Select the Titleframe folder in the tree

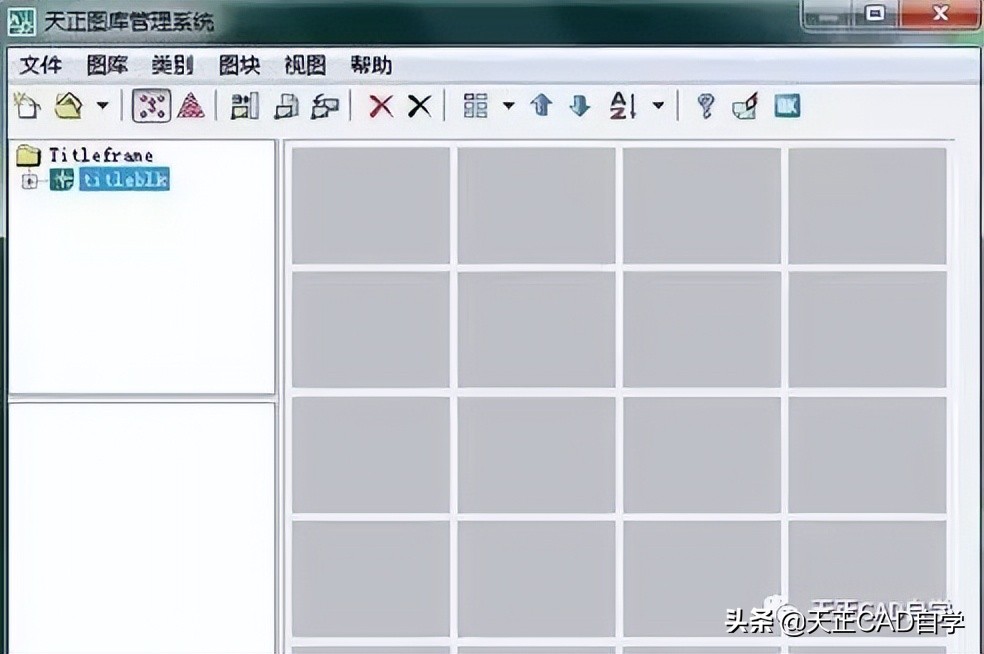click(x=100, y=155)
